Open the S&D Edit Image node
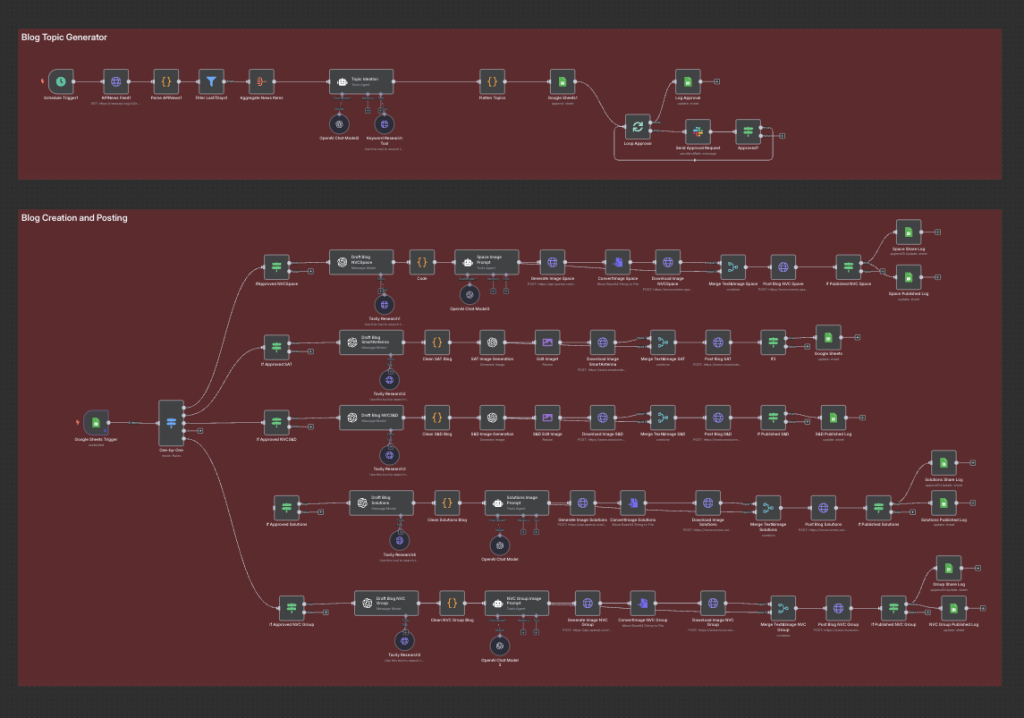This screenshot has height=718, width=1024. click(x=547, y=417)
